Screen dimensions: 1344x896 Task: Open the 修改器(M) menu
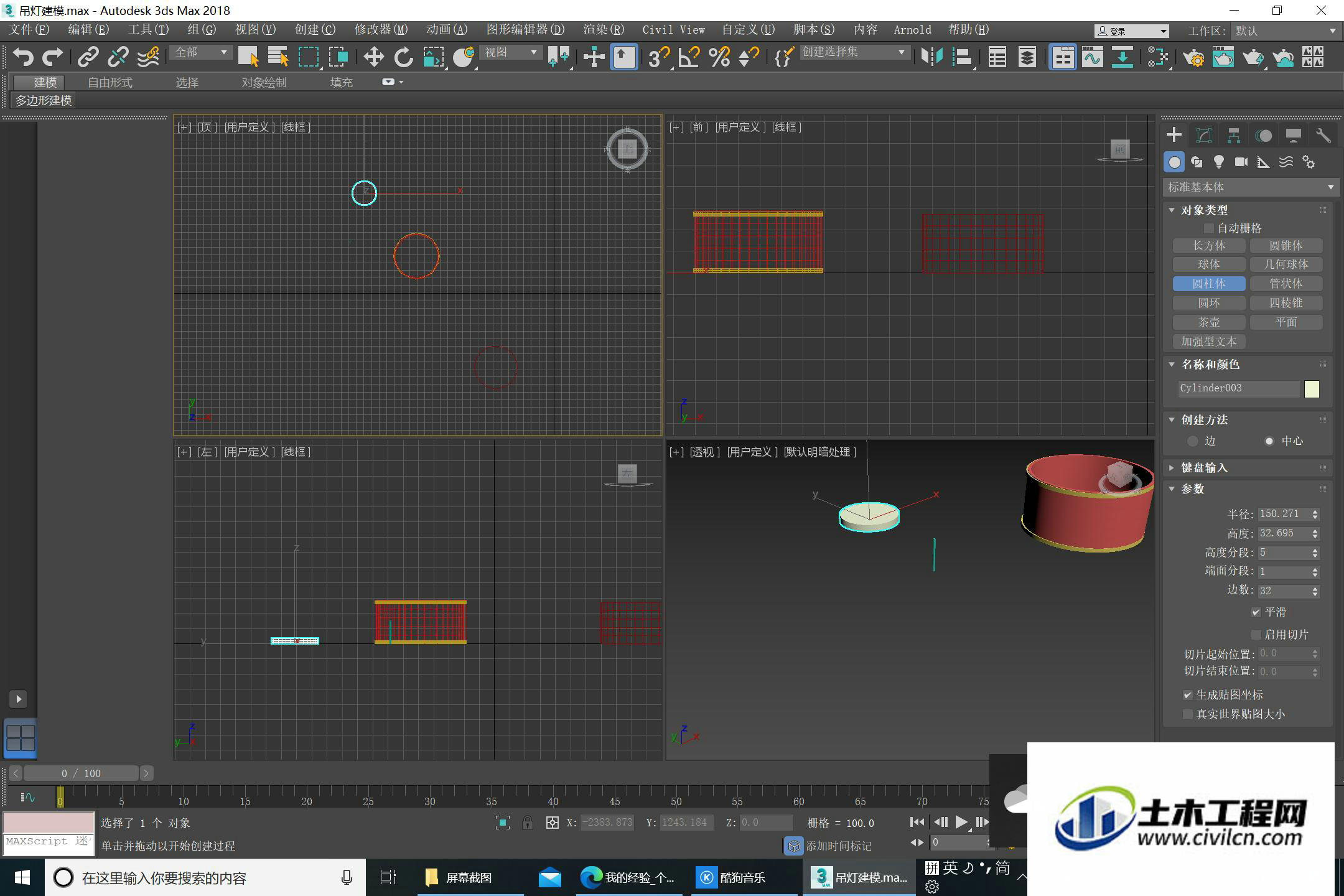coord(381,30)
